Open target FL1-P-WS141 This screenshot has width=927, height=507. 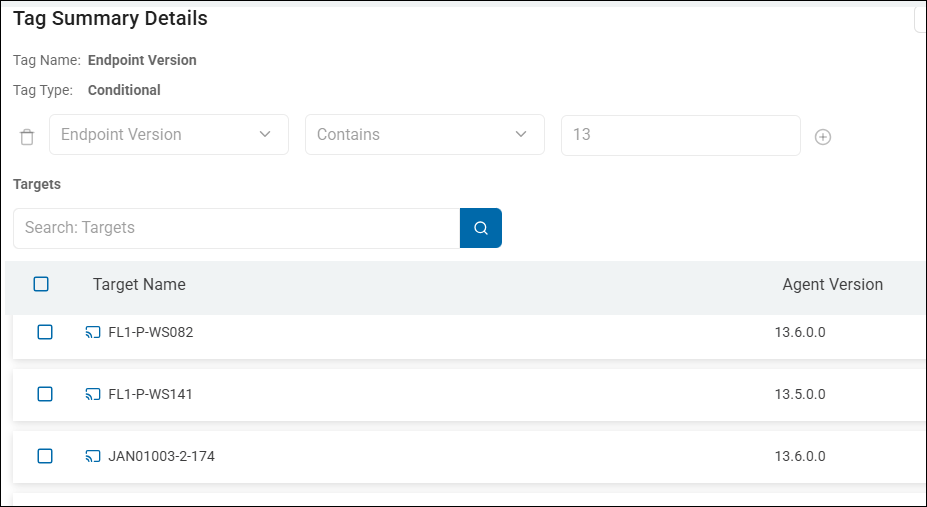pos(151,395)
